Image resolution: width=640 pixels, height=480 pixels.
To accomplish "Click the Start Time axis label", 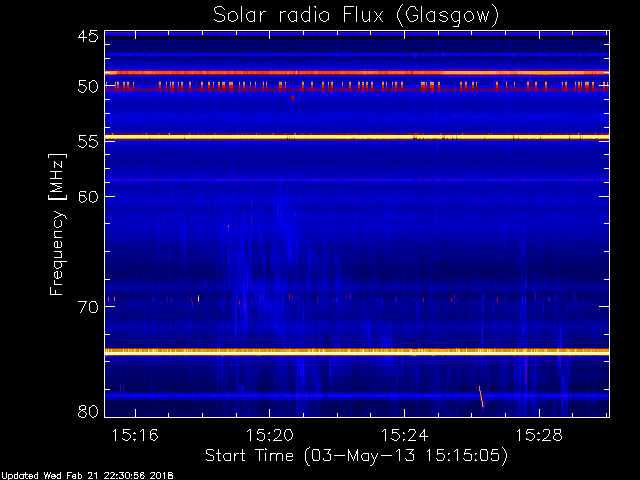I will [x=356, y=455].
